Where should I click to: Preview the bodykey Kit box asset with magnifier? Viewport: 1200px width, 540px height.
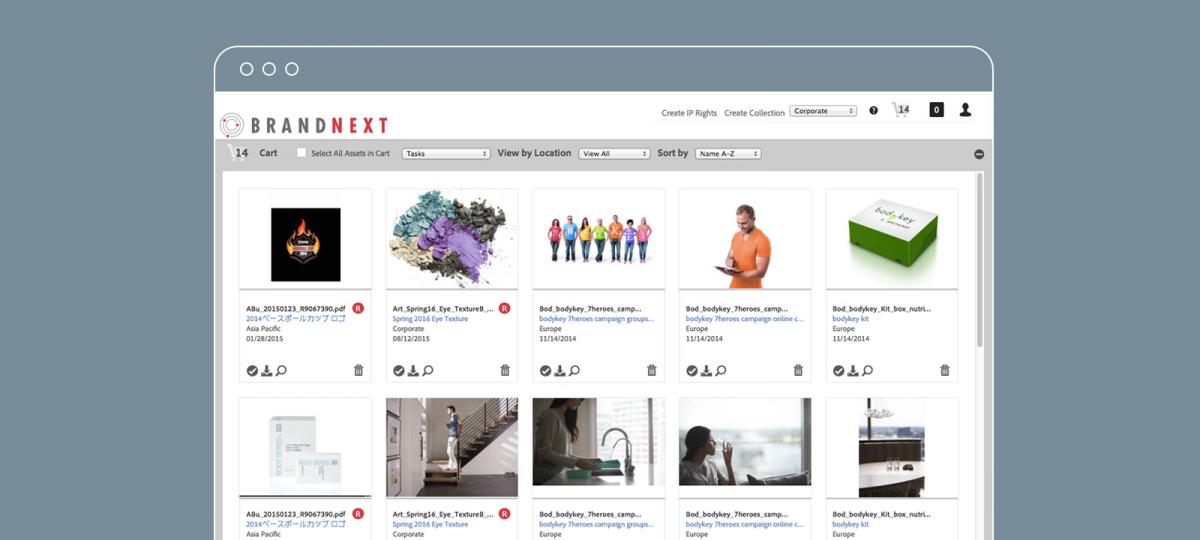coord(868,370)
